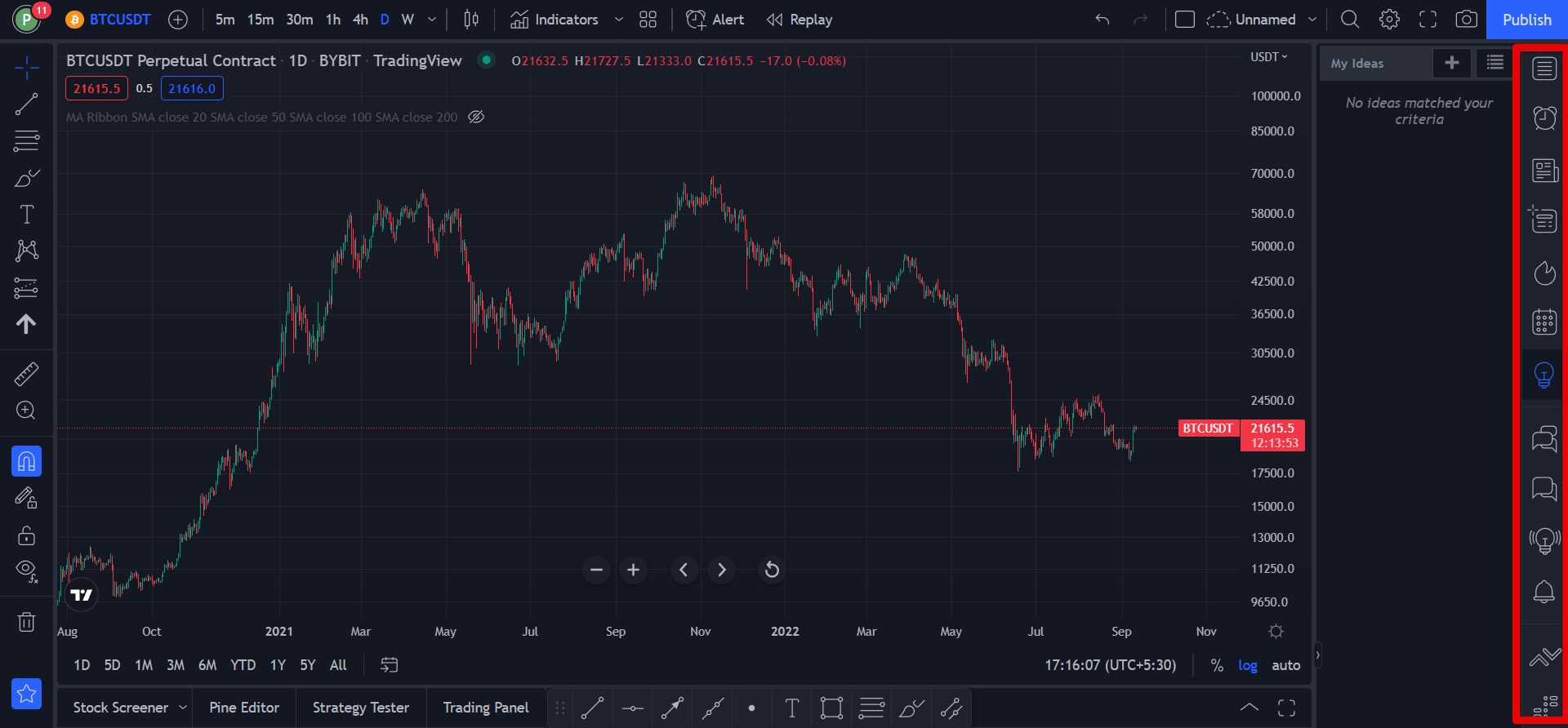Toggle lock all drawing tools
The image size is (1568, 728).
[26, 535]
